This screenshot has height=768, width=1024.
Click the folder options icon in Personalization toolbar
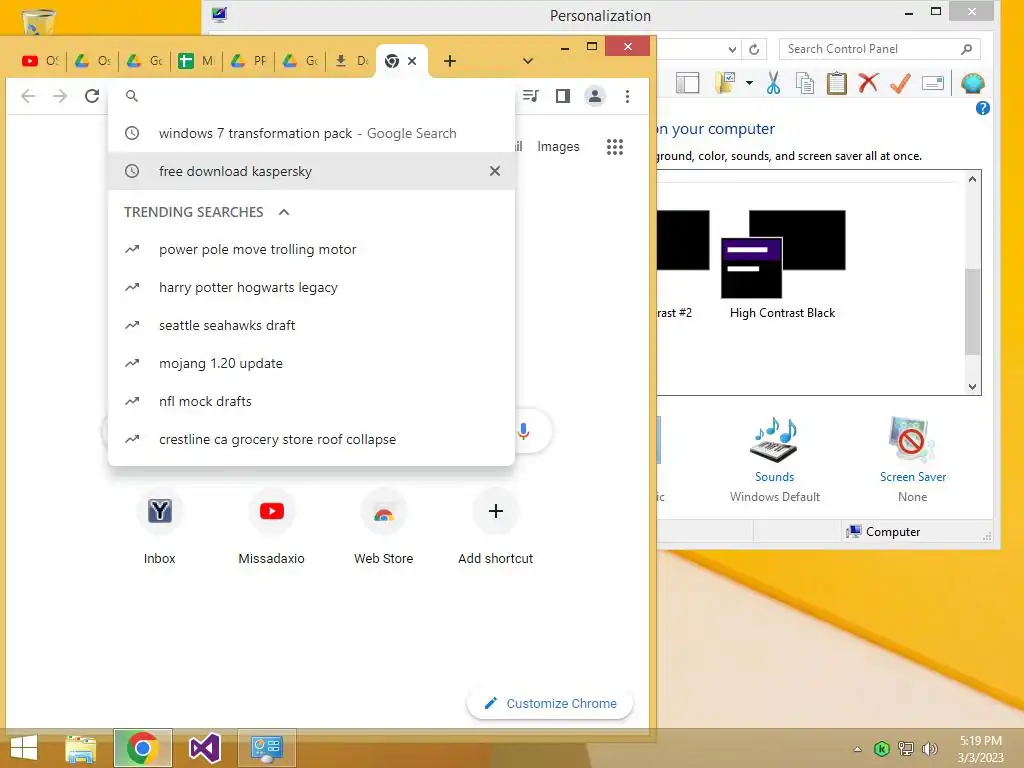(725, 83)
